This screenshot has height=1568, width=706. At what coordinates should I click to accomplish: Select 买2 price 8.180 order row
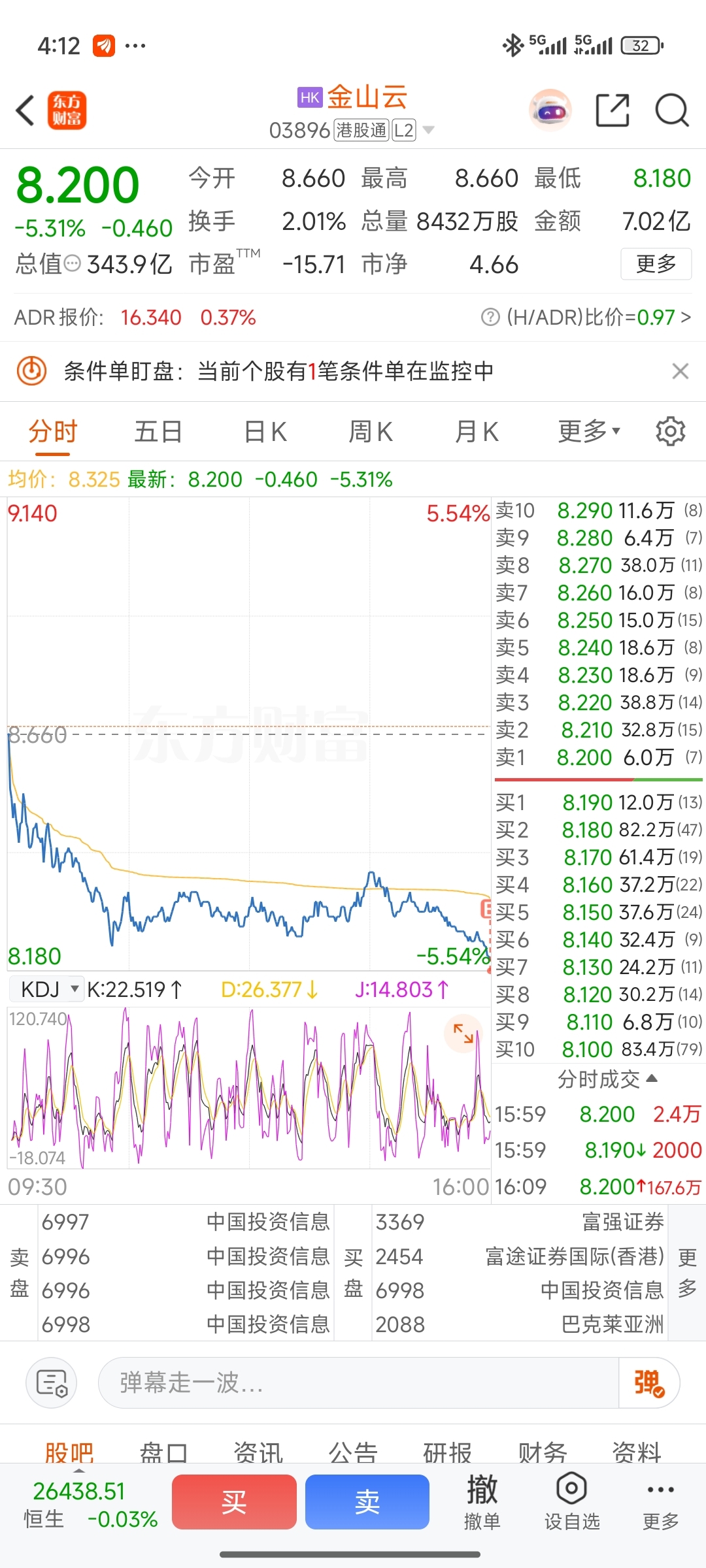[598, 830]
